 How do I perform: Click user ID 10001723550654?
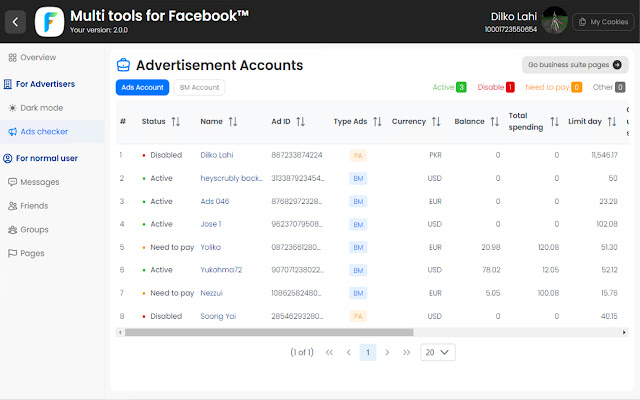pyautogui.click(x=511, y=29)
